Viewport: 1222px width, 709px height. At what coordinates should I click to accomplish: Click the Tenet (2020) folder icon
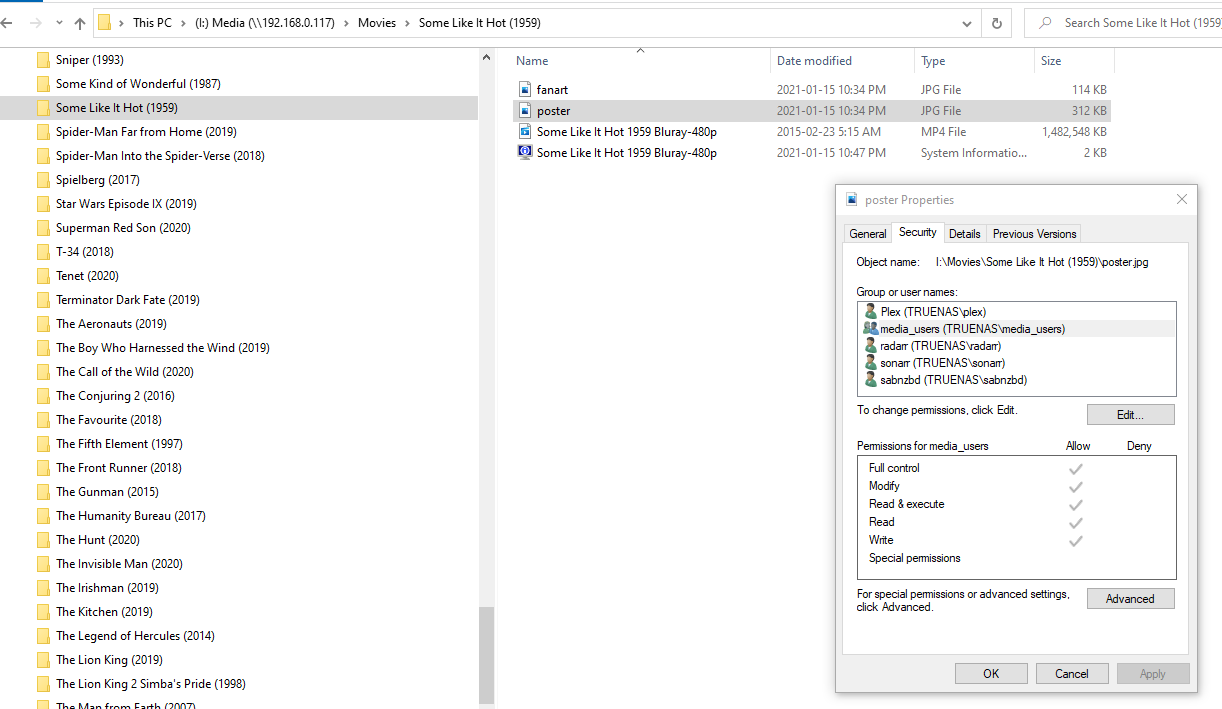tap(43, 276)
